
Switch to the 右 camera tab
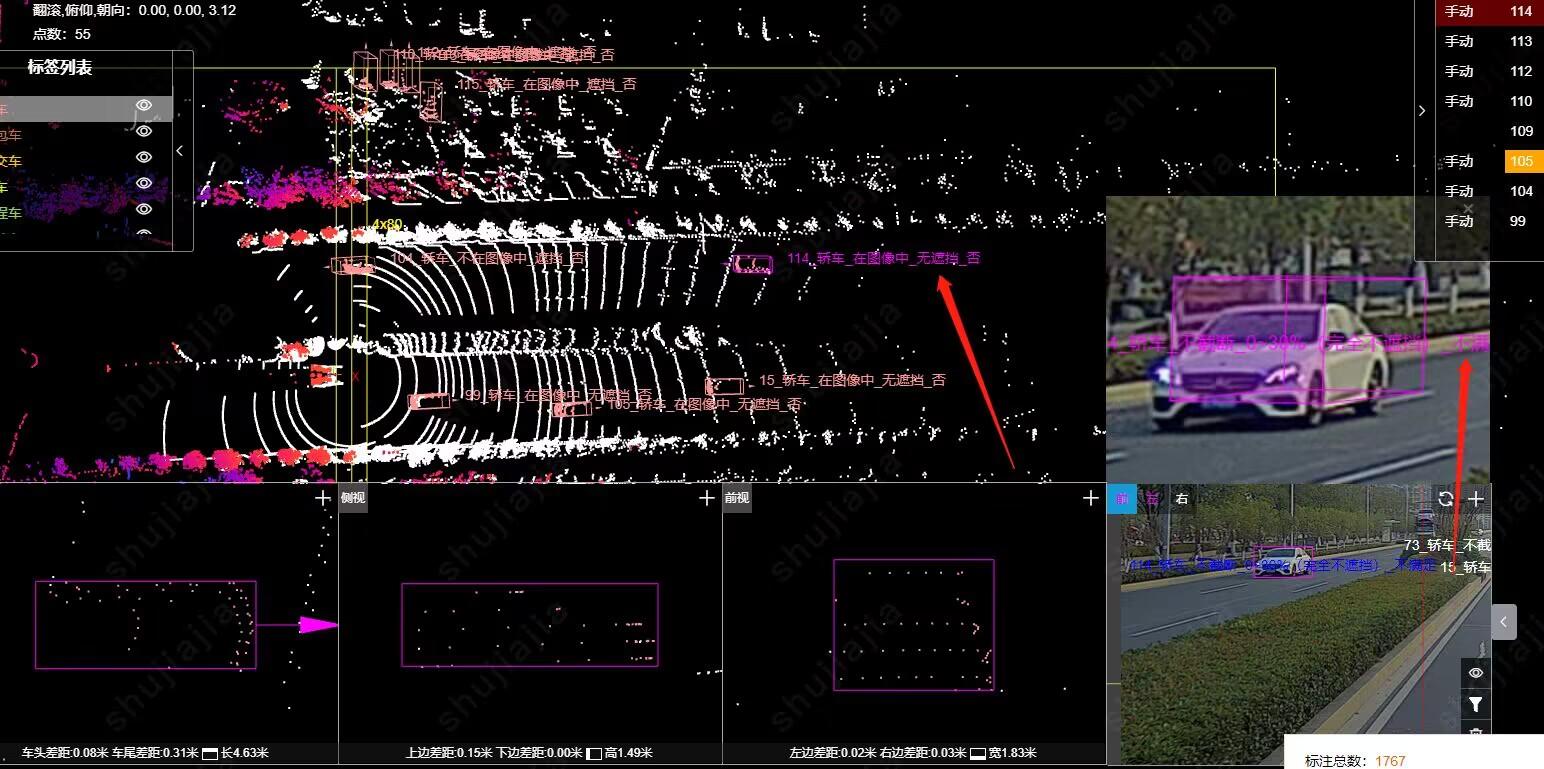[1182, 498]
